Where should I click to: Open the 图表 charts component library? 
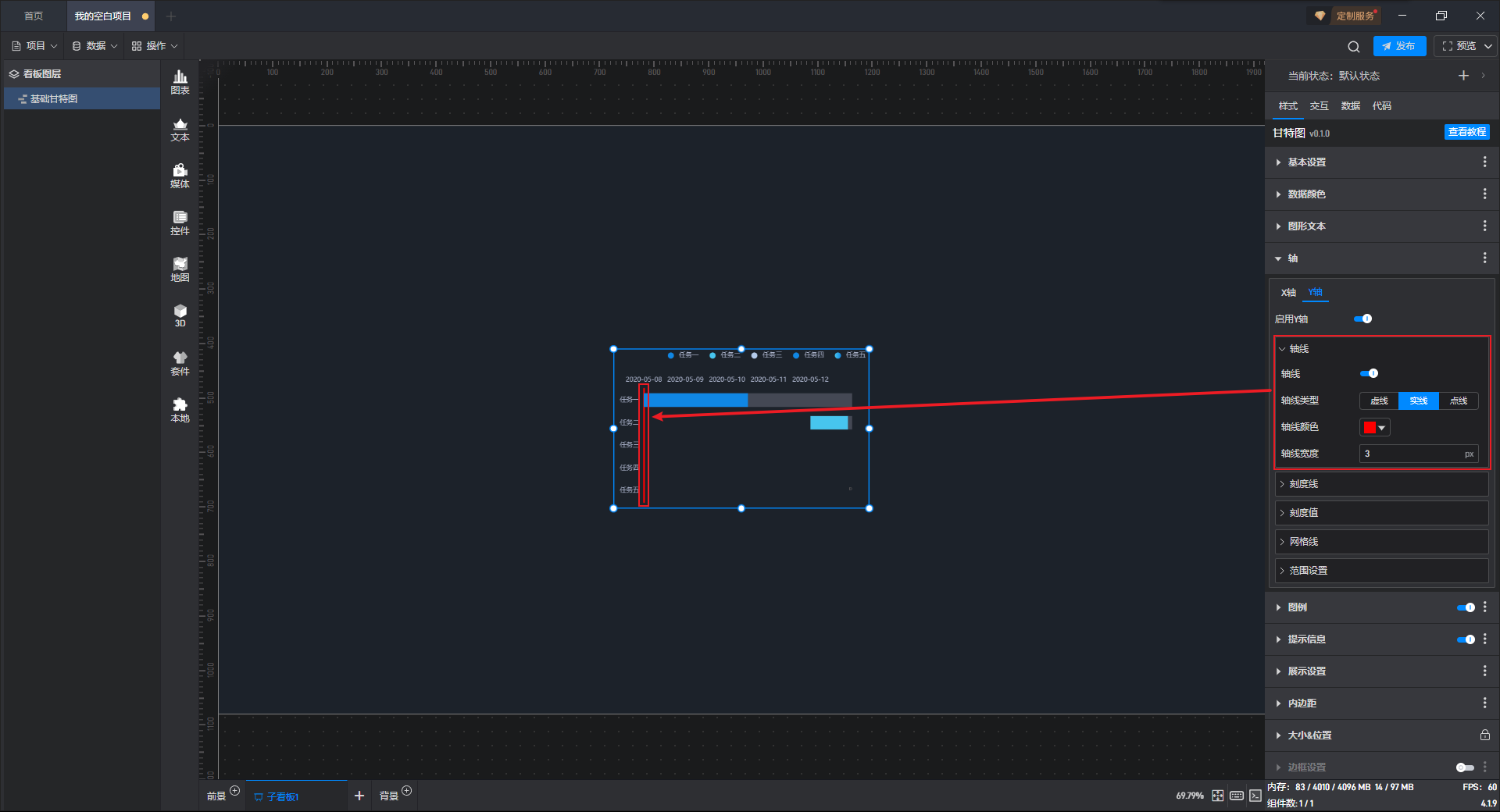(x=180, y=82)
